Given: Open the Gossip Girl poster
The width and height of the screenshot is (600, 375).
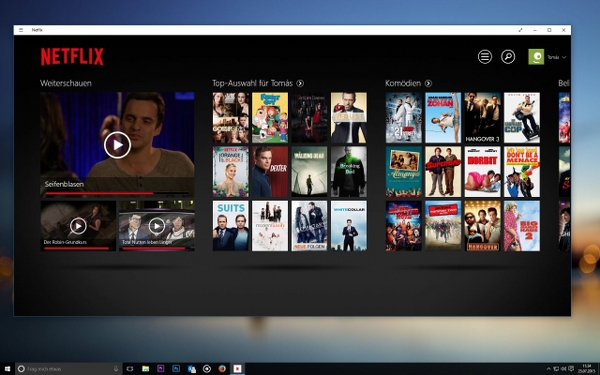Looking at the screenshot, I should (230, 117).
